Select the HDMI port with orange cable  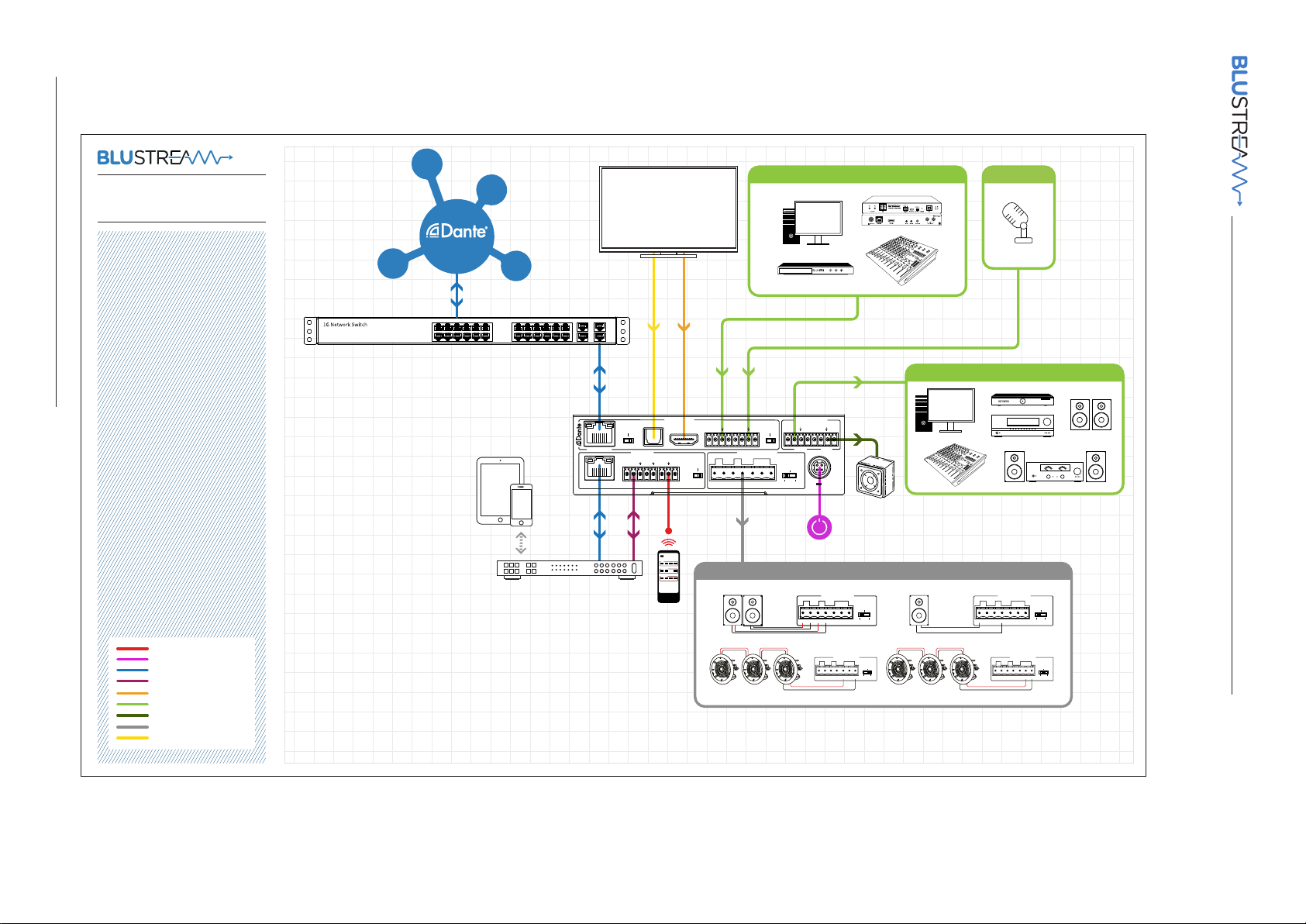[684, 439]
